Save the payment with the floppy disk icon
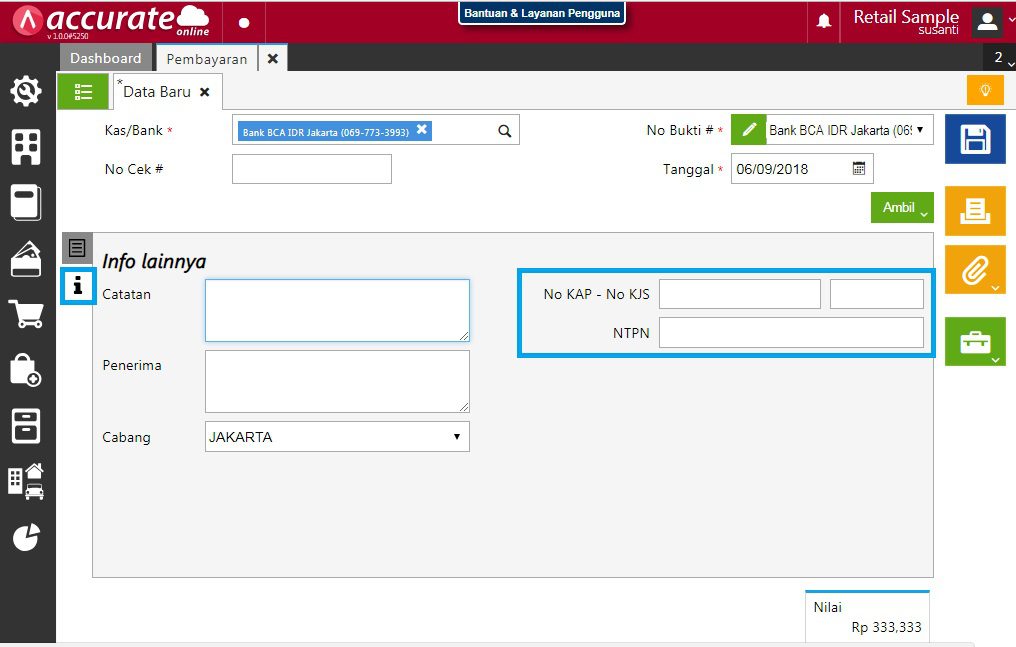The height and width of the screenshot is (647, 1016). (974, 139)
